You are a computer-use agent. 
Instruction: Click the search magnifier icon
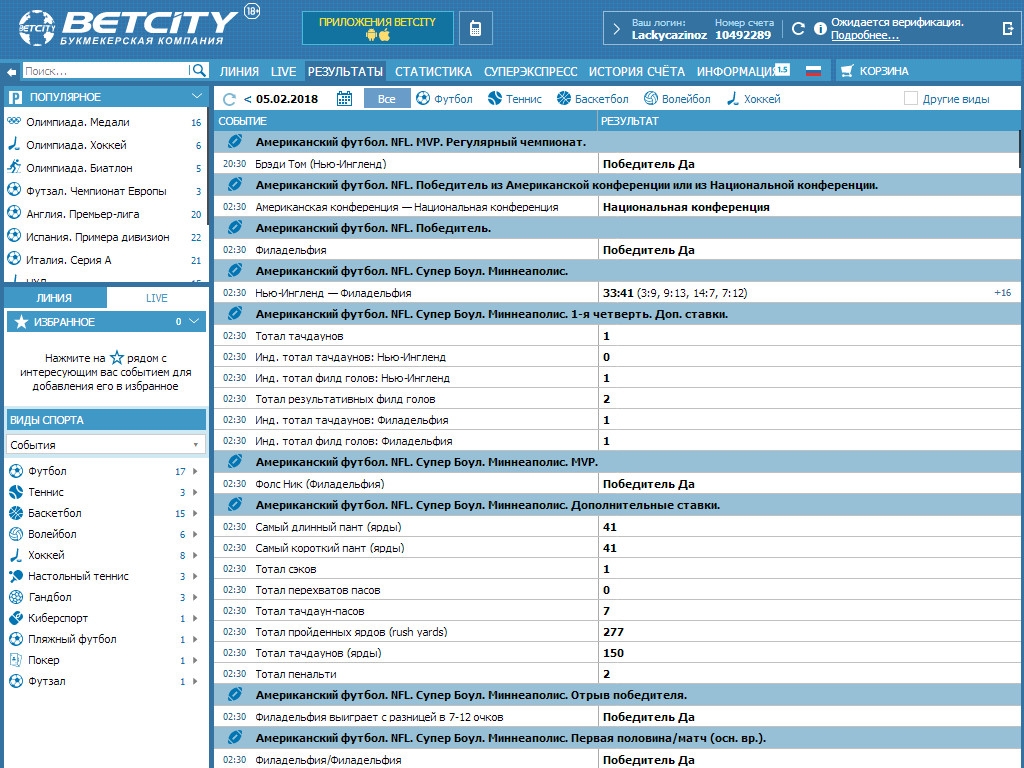pyautogui.click(x=199, y=71)
